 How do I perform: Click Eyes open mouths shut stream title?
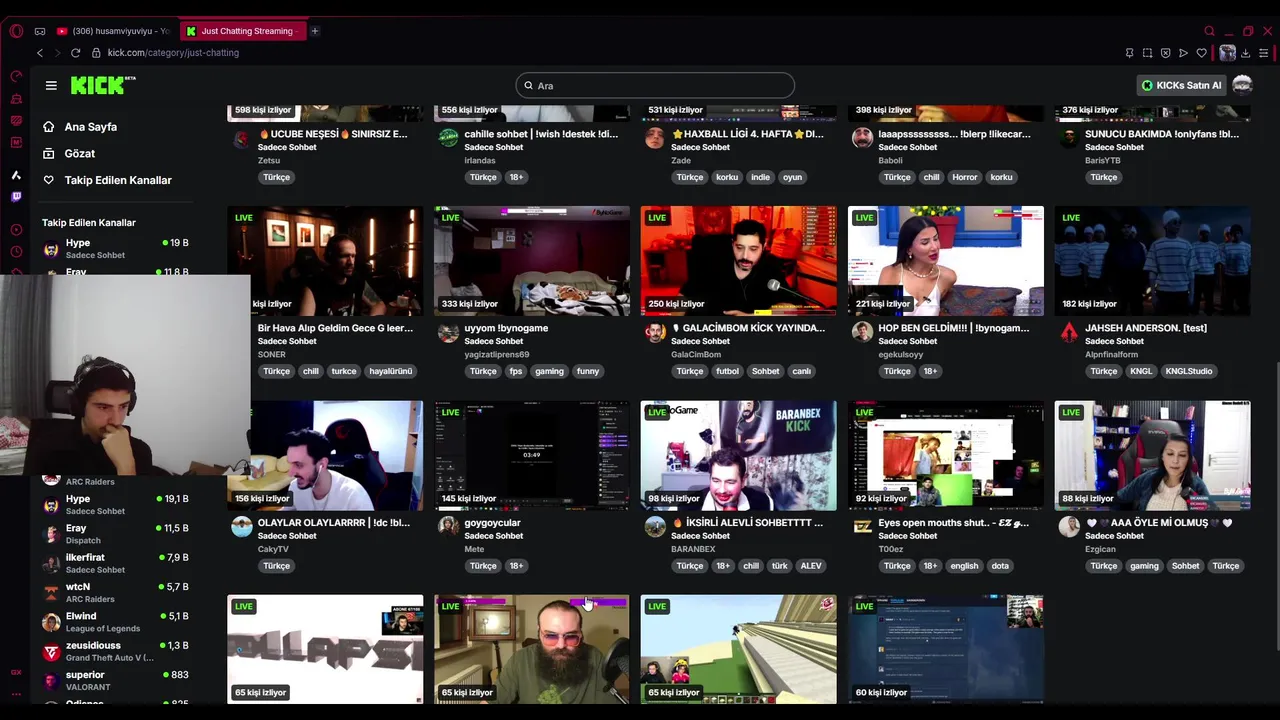click(954, 522)
